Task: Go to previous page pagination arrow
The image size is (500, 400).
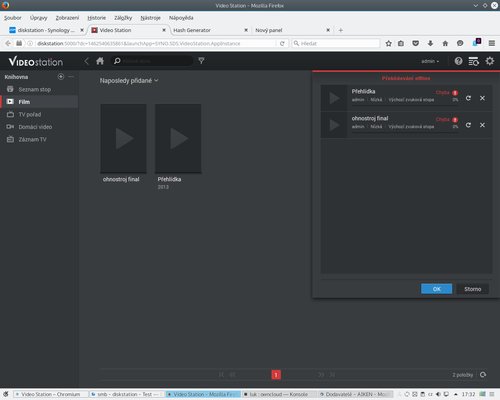Action: 232,375
